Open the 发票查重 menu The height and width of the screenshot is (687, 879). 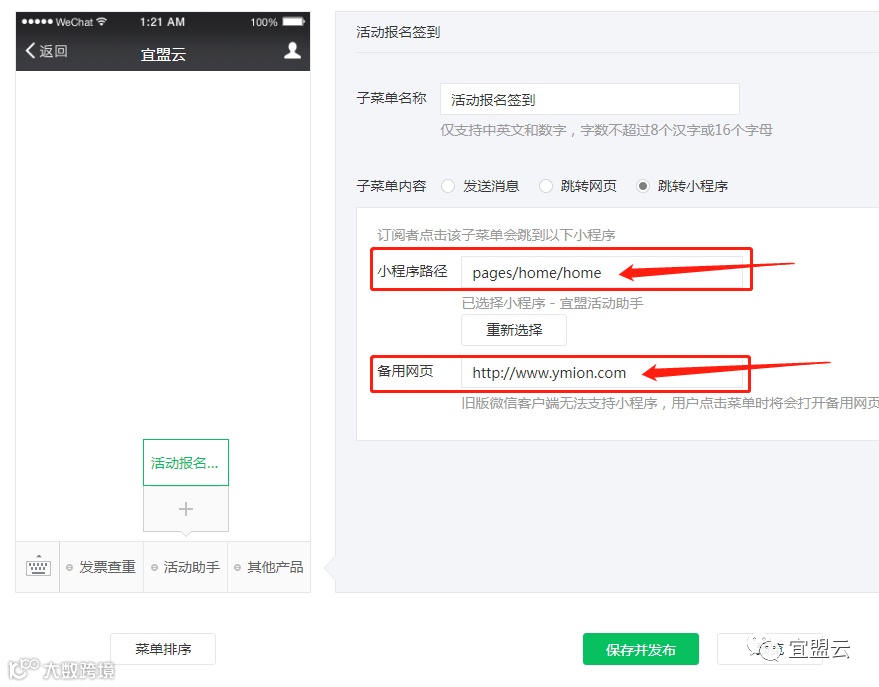point(101,567)
